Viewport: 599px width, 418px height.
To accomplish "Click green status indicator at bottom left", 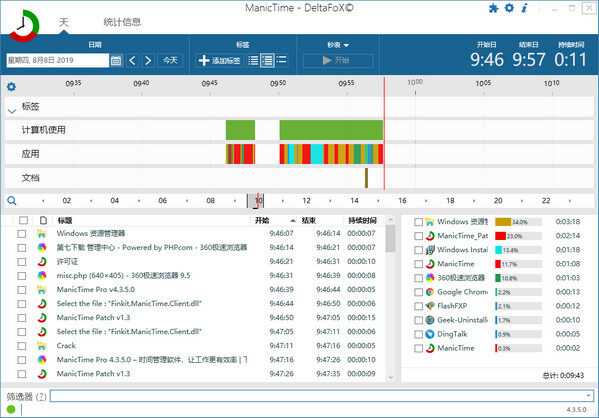I will click(x=11, y=409).
